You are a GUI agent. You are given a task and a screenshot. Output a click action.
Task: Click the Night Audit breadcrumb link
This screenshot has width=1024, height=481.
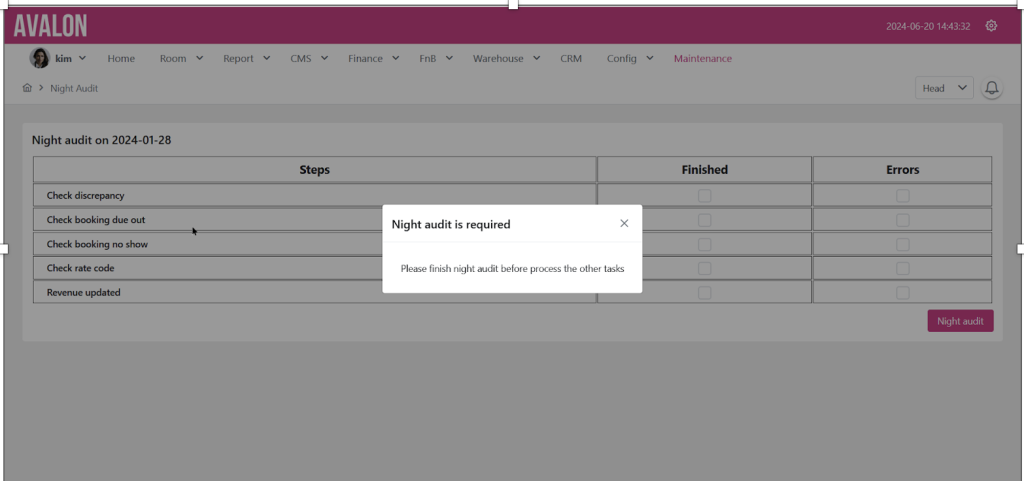74,88
